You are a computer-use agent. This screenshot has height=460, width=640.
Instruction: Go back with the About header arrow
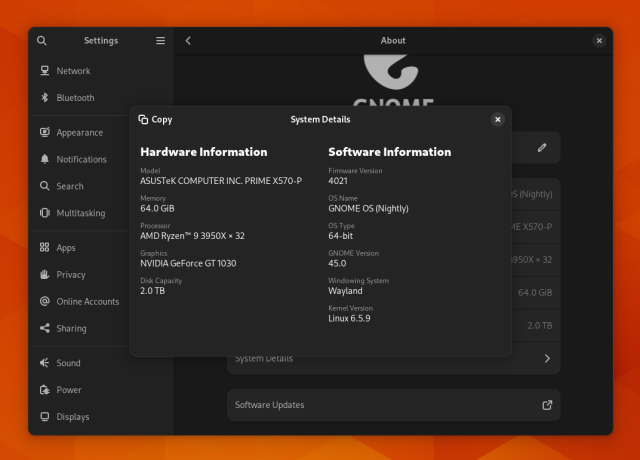pyautogui.click(x=188, y=40)
